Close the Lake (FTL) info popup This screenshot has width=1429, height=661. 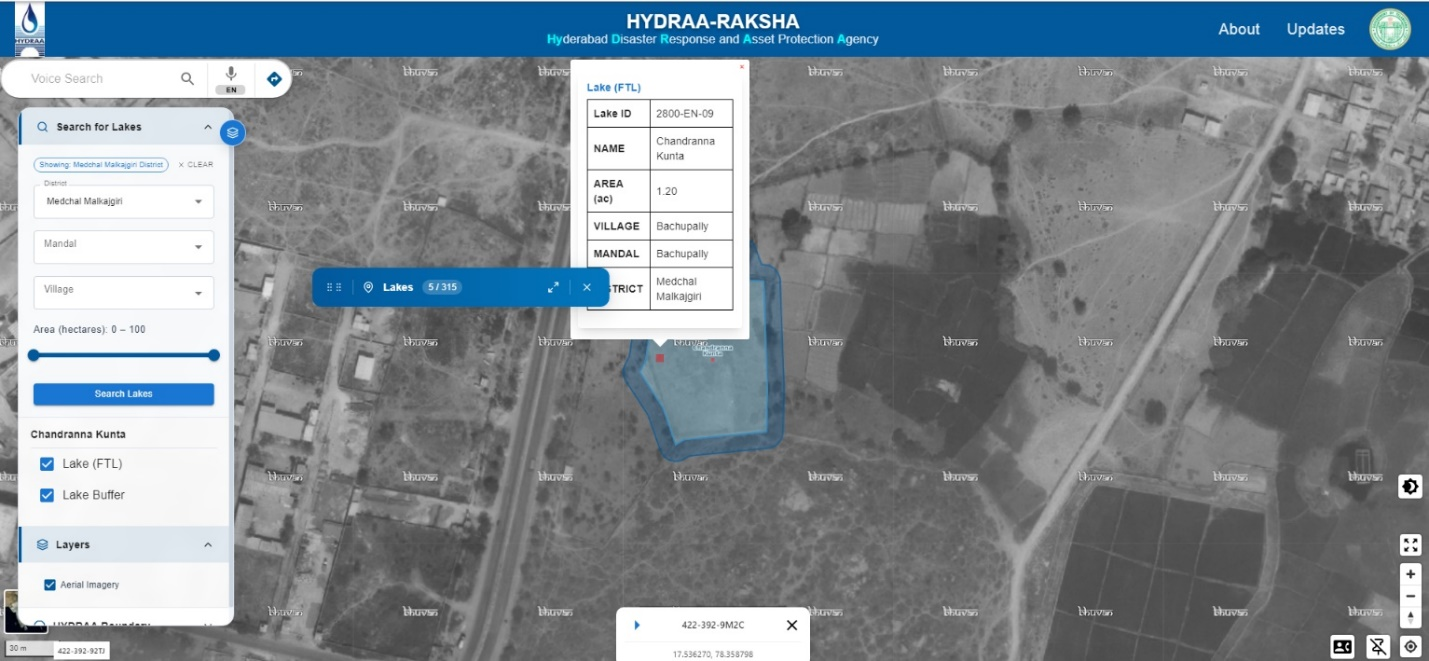click(742, 67)
